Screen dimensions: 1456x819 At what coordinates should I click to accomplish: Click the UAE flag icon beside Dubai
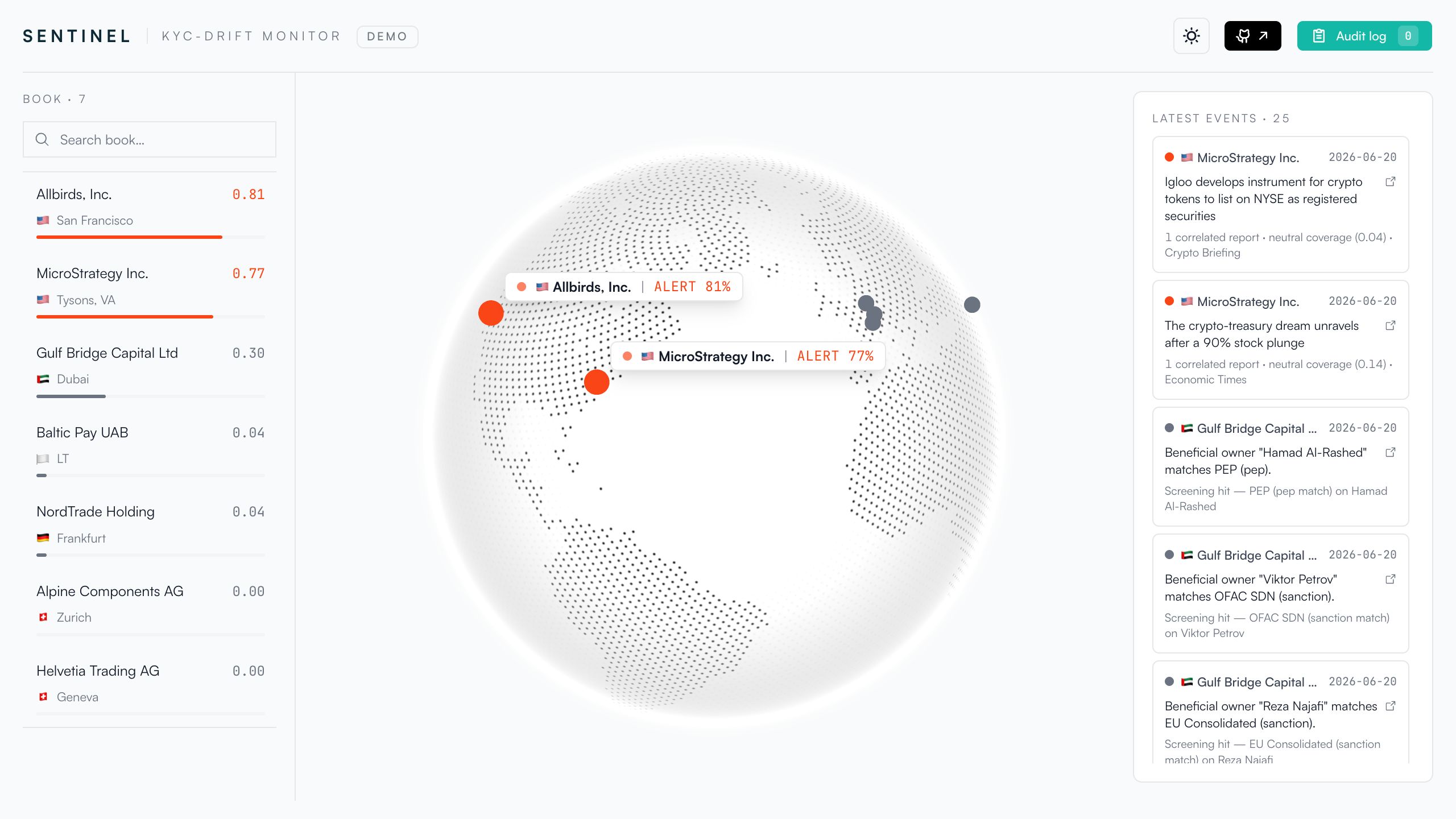[x=43, y=379]
